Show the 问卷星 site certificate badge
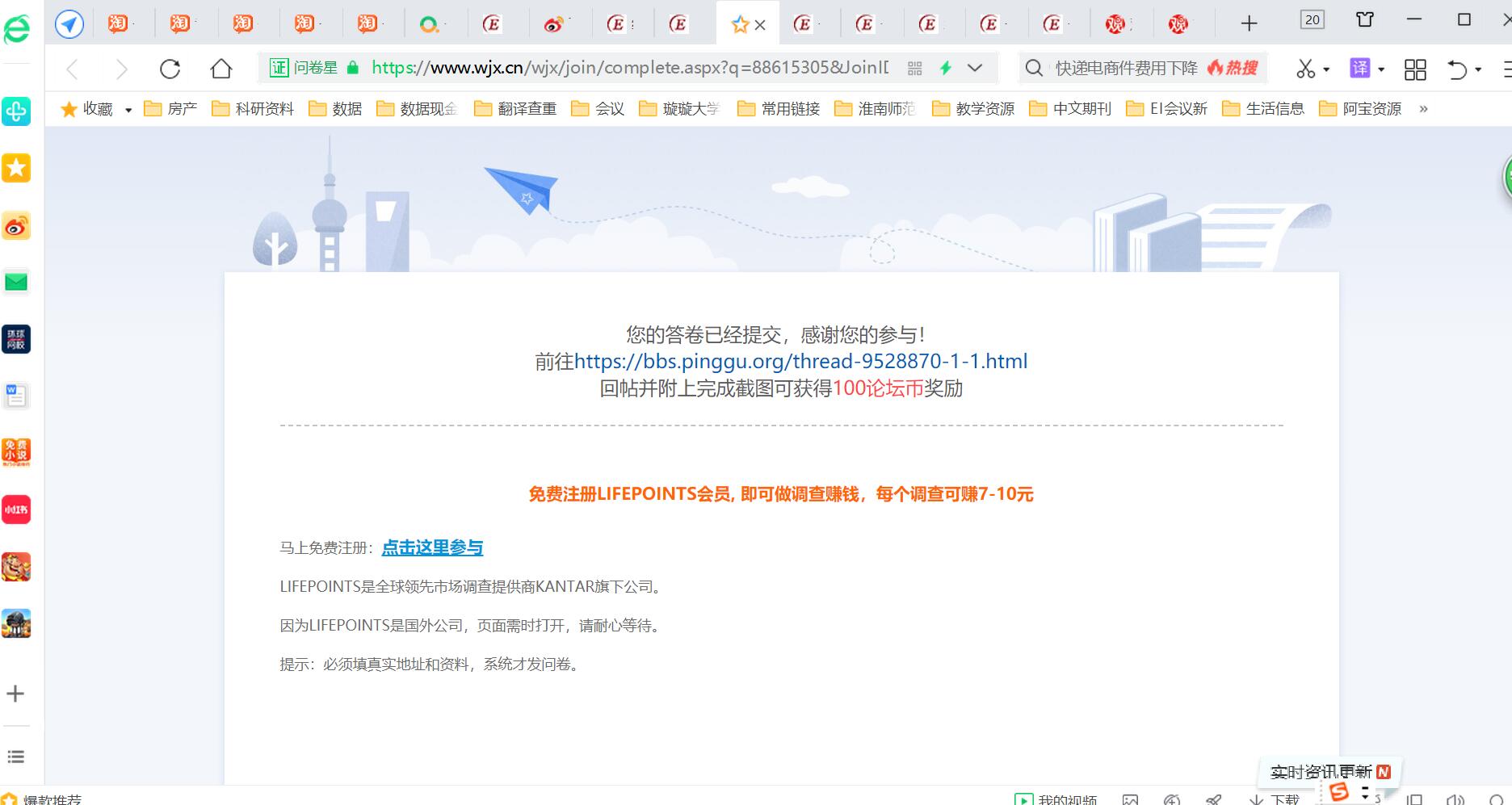 click(303, 68)
